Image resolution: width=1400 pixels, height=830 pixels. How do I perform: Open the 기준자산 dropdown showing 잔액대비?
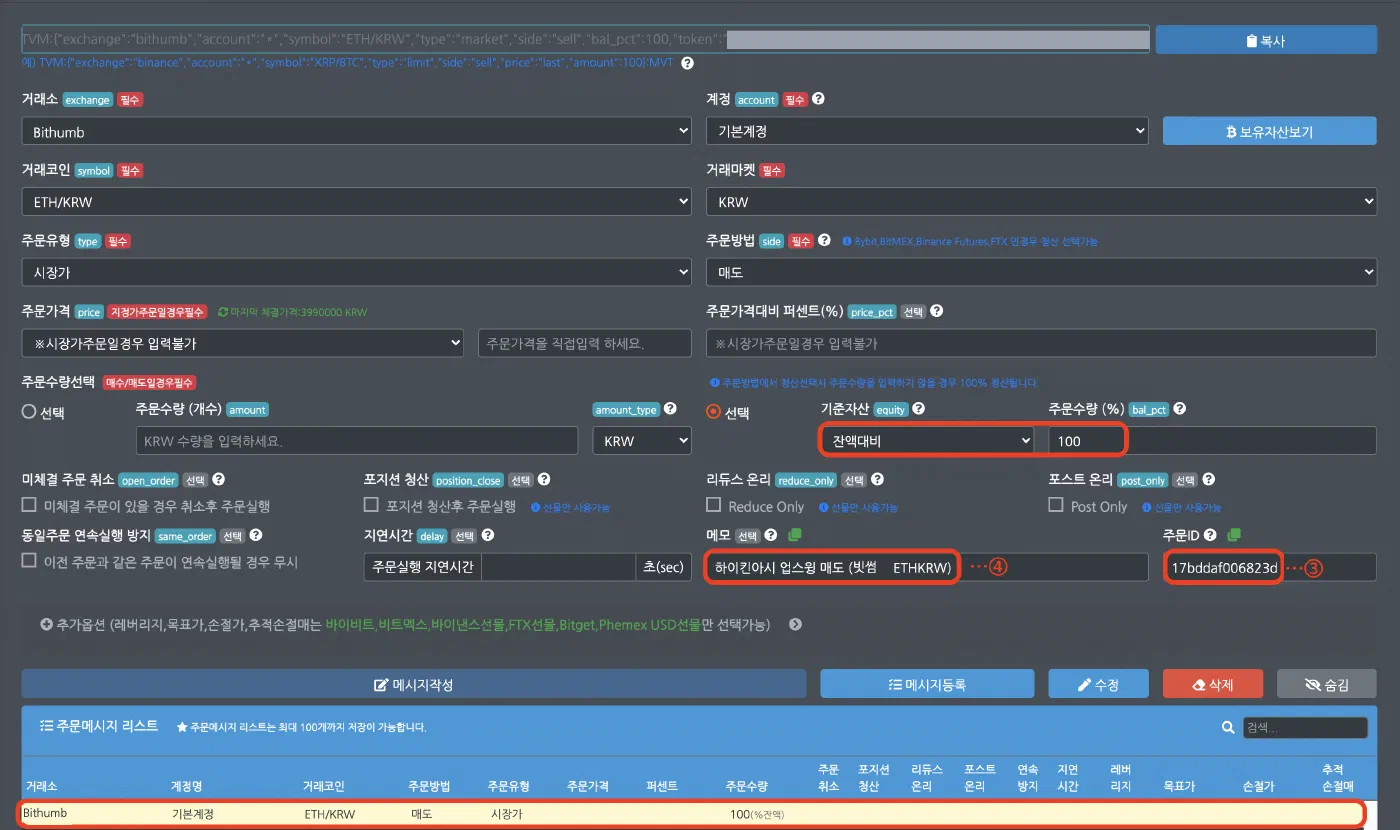coord(927,440)
